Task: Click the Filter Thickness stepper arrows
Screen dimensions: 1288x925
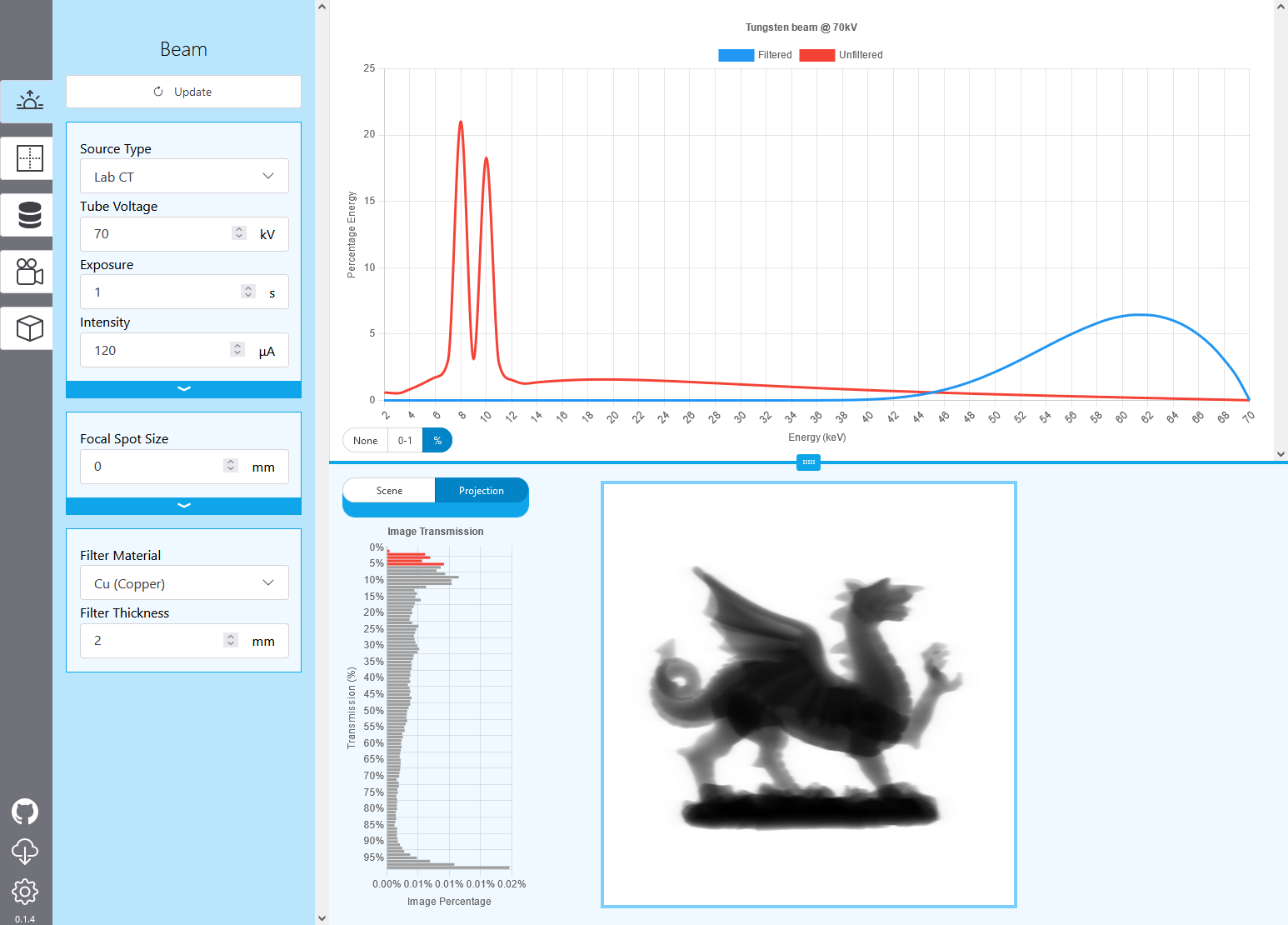Action: 231,640
